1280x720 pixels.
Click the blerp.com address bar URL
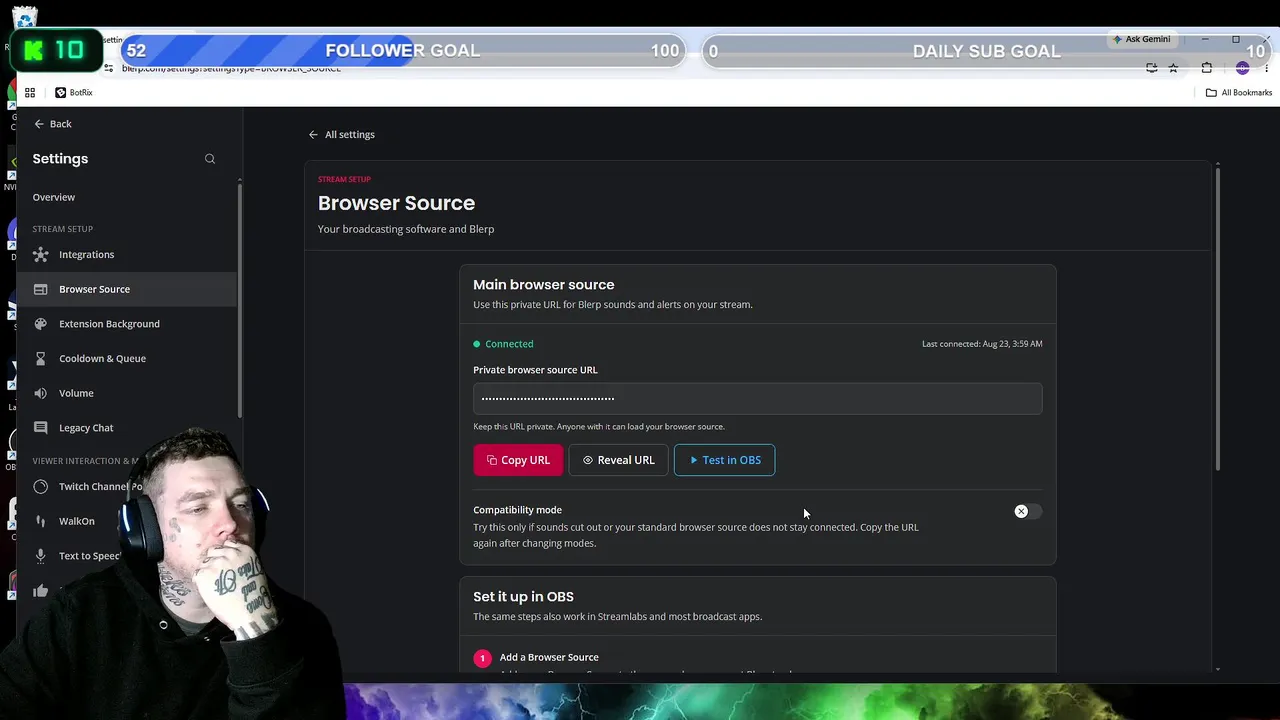(x=231, y=68)
